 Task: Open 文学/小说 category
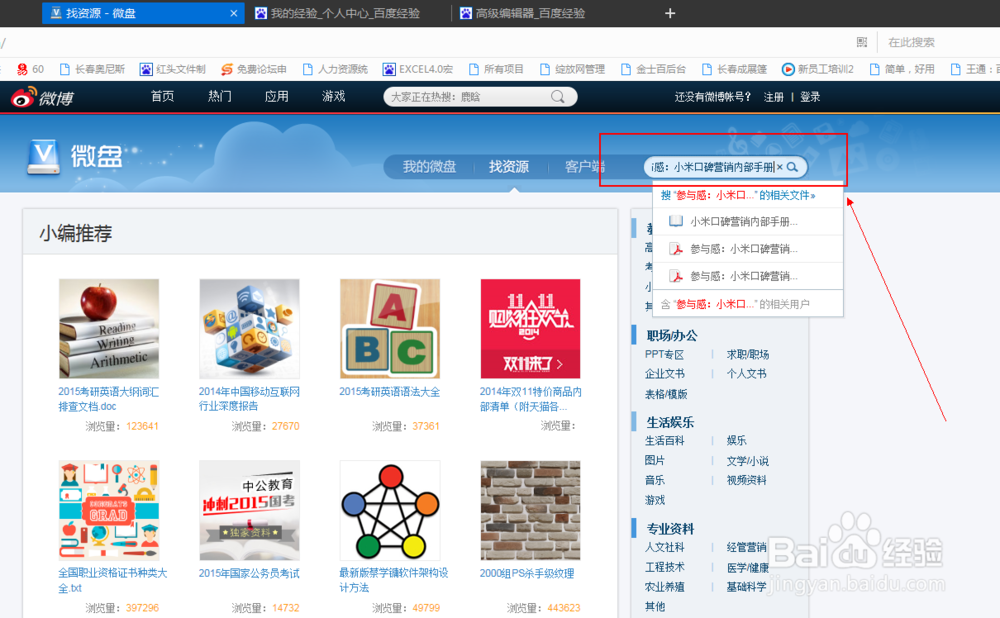747,460
